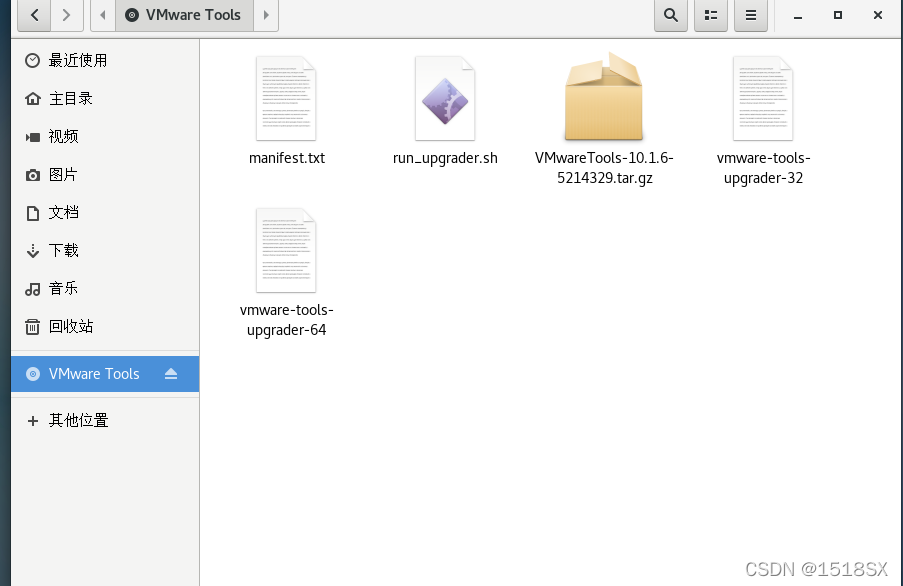Select the vmware-tools-upgrader-32 file icon
The width and height of the screenshot is (903, 586).
point(763,98)
